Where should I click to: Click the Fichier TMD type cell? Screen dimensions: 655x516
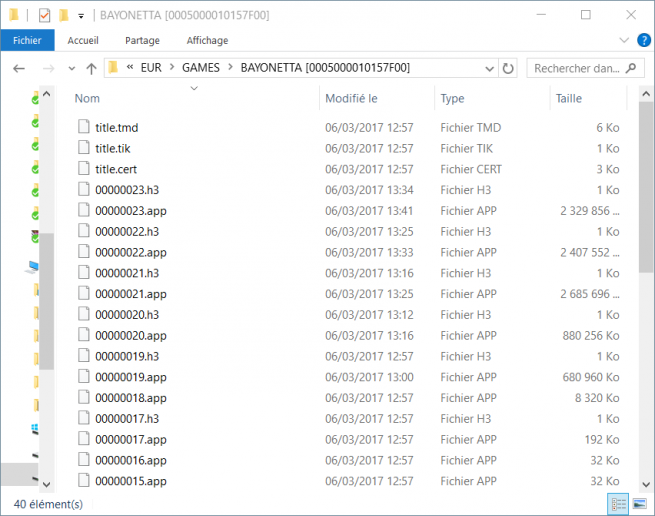coord(470,127)
